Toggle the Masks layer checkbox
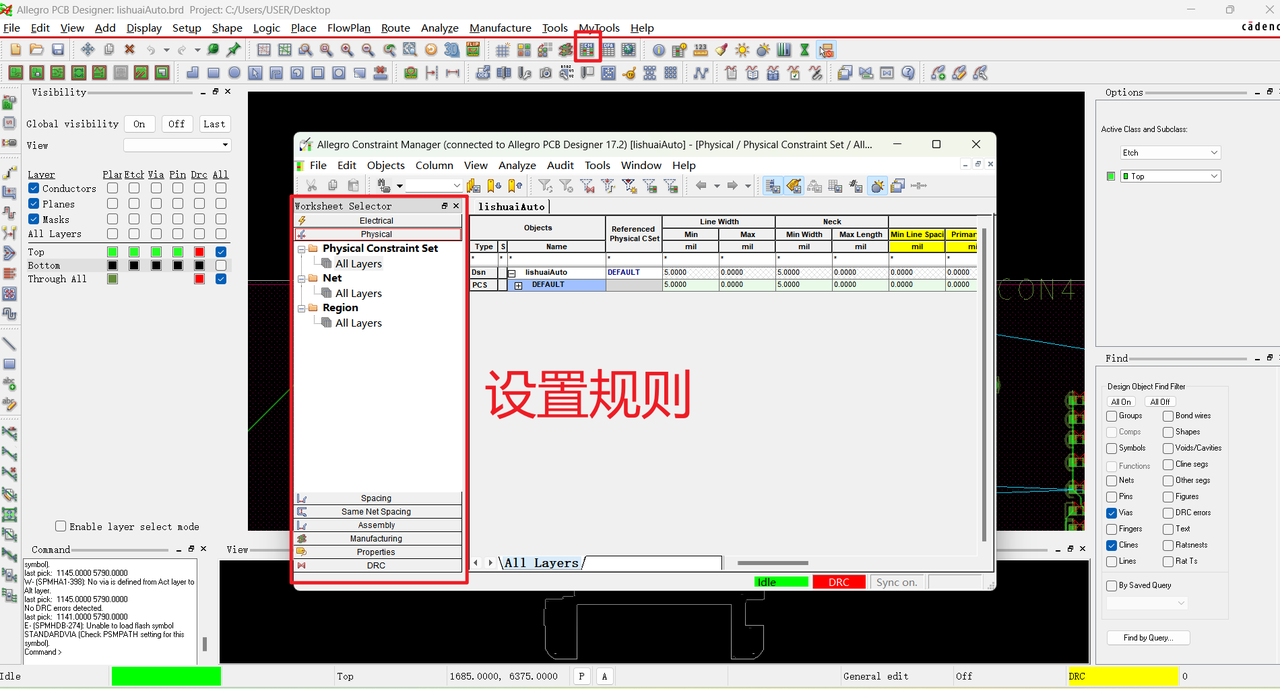1280x689 pixels. [33, 218]
